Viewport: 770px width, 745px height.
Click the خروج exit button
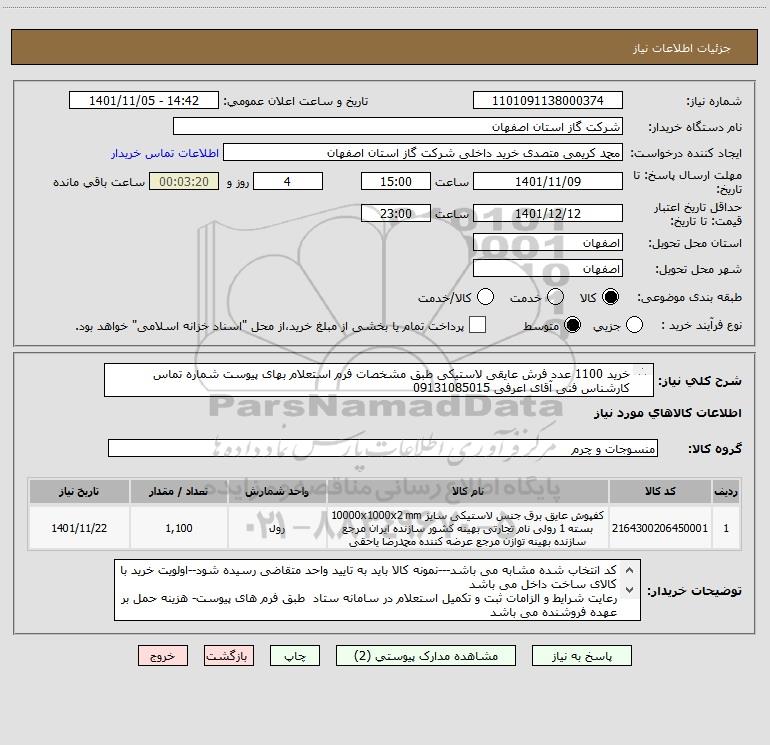click(x=163, y=656)
